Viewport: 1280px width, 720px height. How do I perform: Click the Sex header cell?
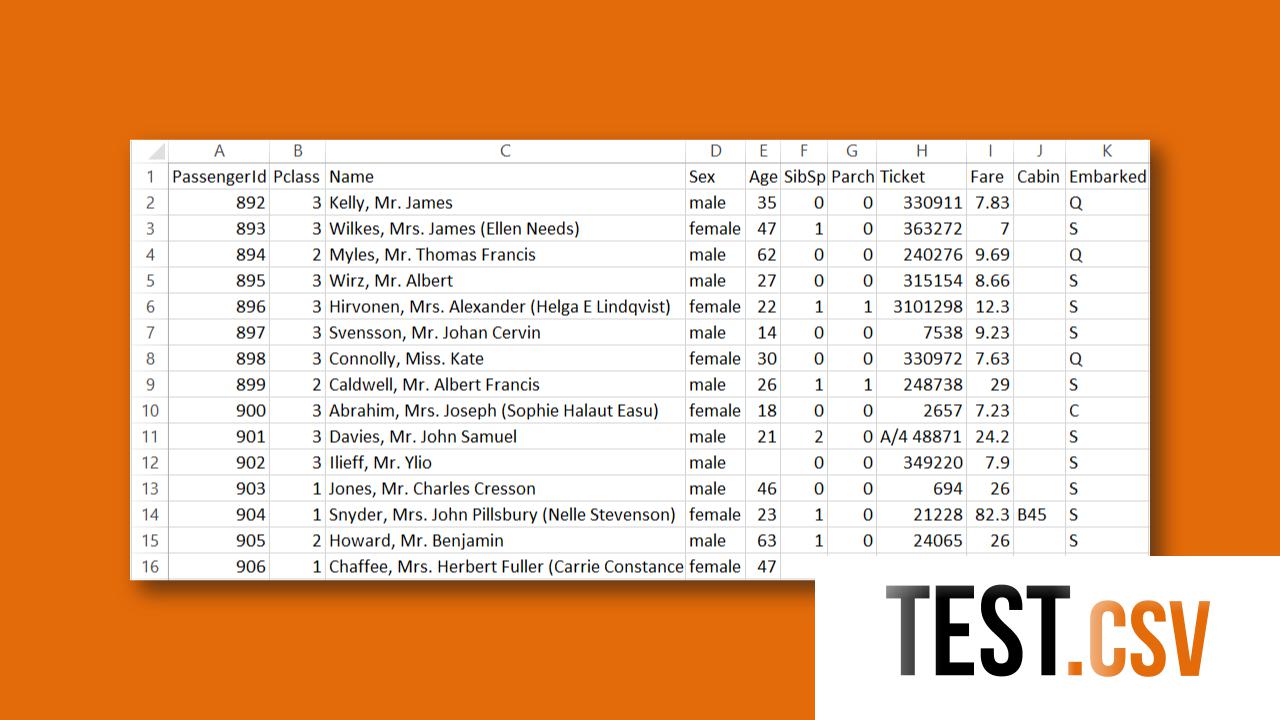pos(715,176)
